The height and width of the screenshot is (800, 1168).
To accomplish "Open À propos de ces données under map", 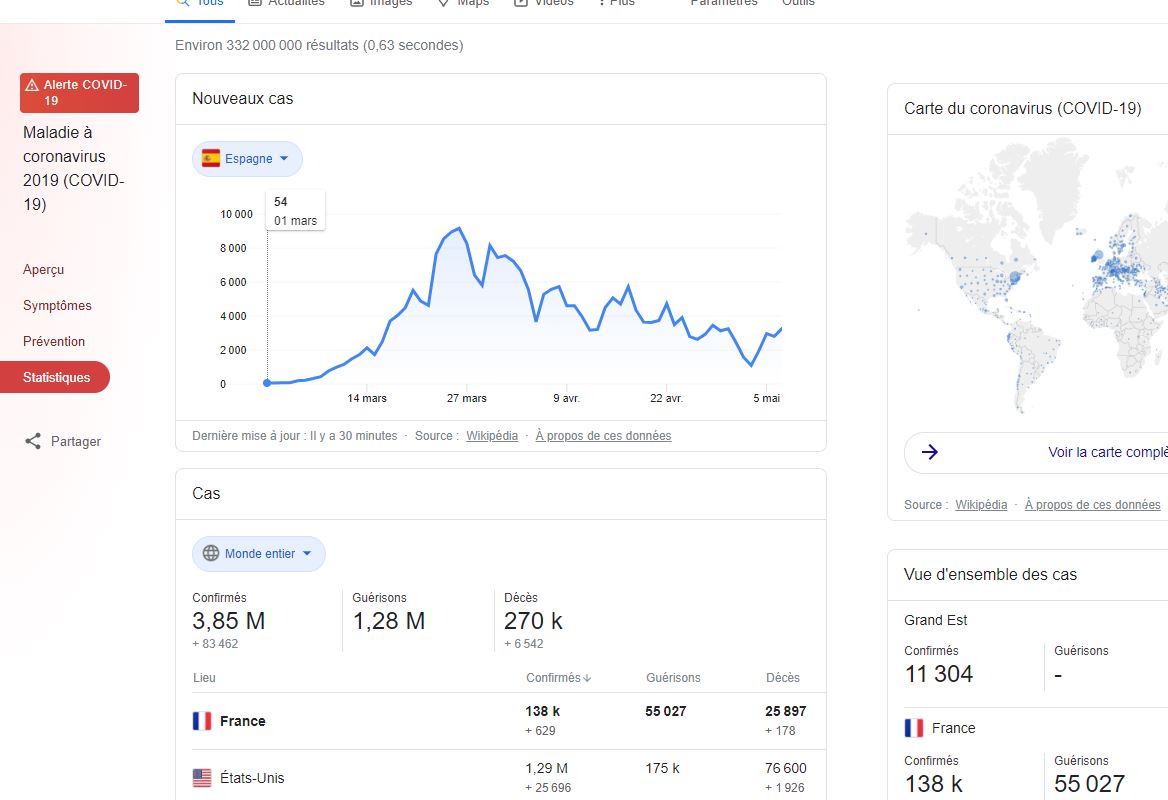I will (1093, 504).
